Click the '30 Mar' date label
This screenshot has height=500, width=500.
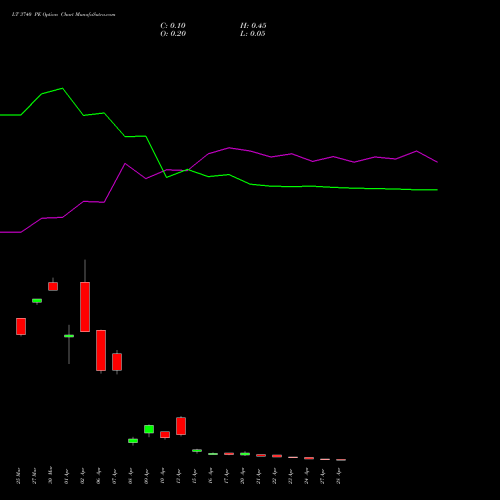(50, 475)
